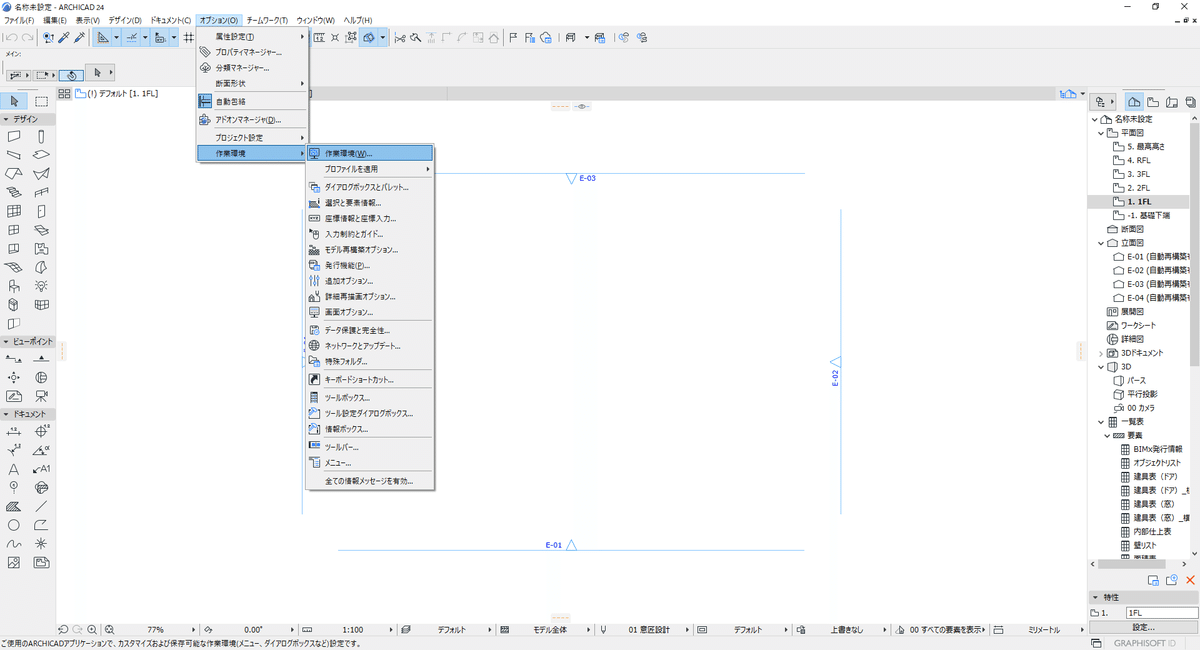Image resolution: width=1200 pixels, height=650 pixels.
Task: Activate the Inject Parameters syringe icon
Action: point(80,38)
